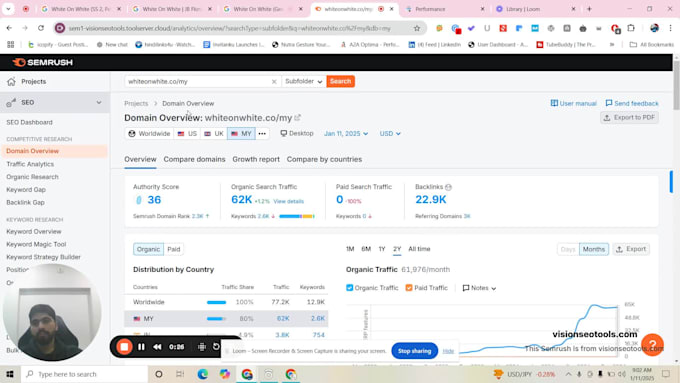Viewport: 680px width, 383px height.
Task: Open Desktop device selector
Action: [x=297, y=134]
